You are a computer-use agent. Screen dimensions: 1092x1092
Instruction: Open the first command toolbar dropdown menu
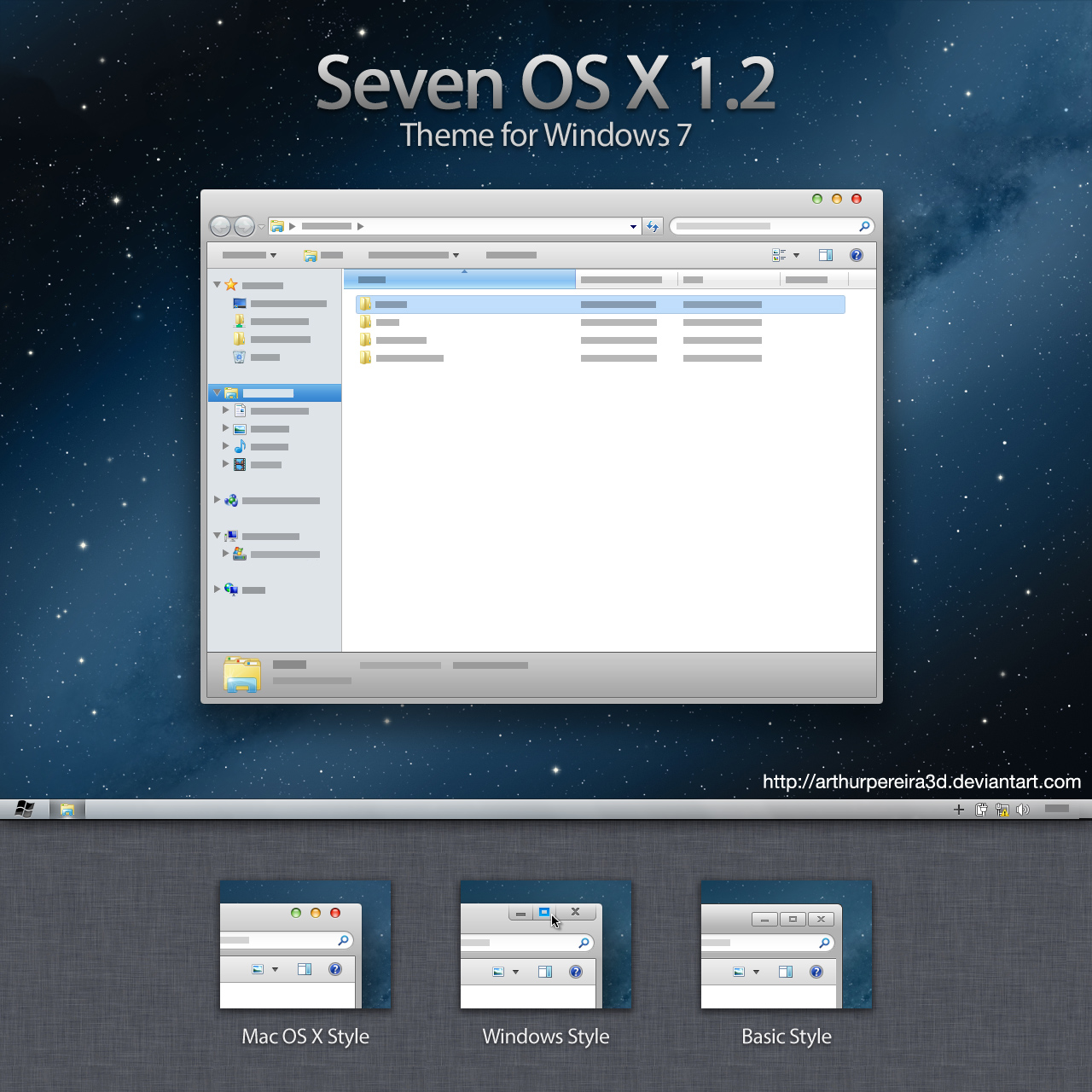click(x=249, y=255)
